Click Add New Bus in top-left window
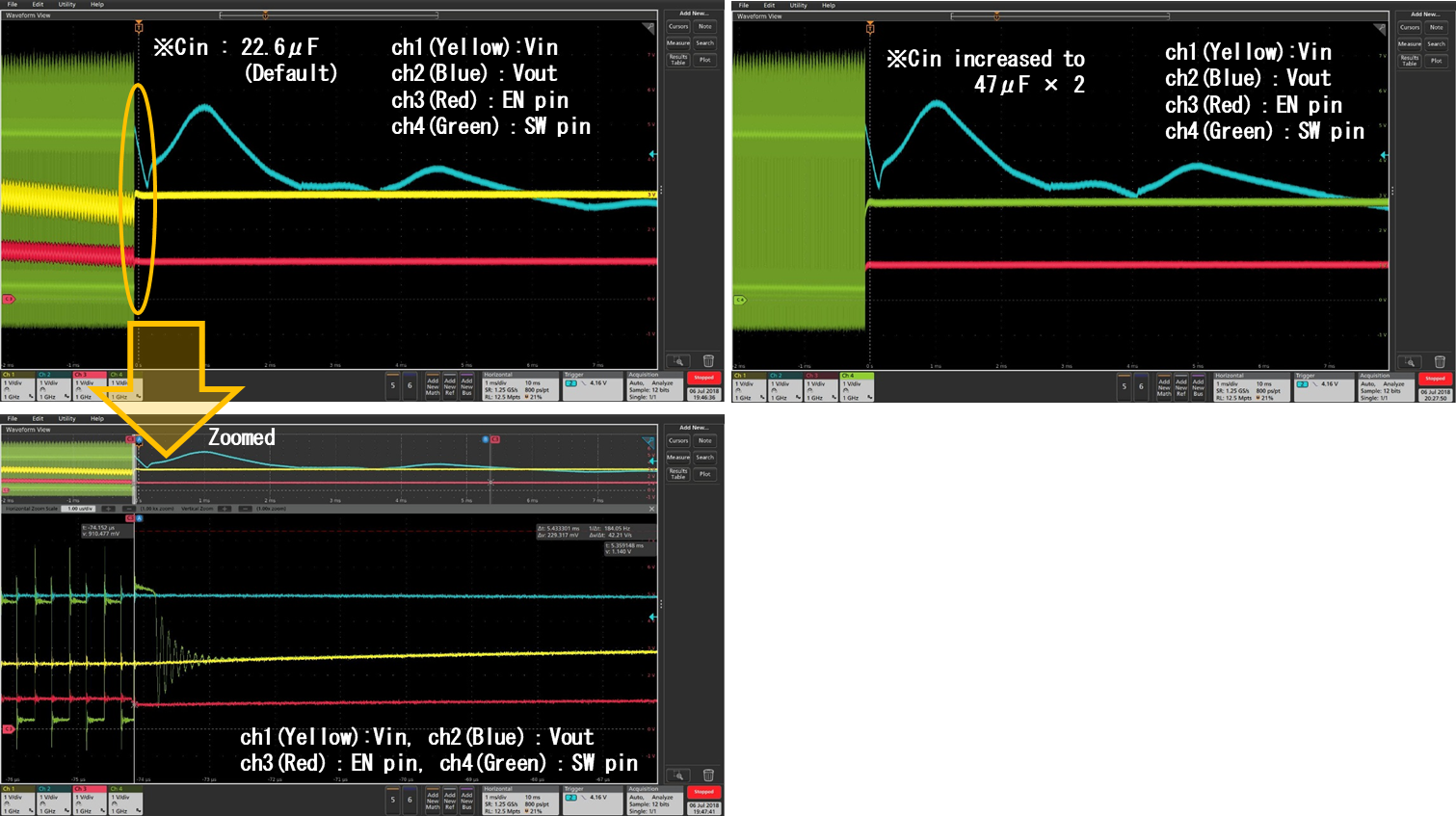1456x816 pixels. (466, 385)
